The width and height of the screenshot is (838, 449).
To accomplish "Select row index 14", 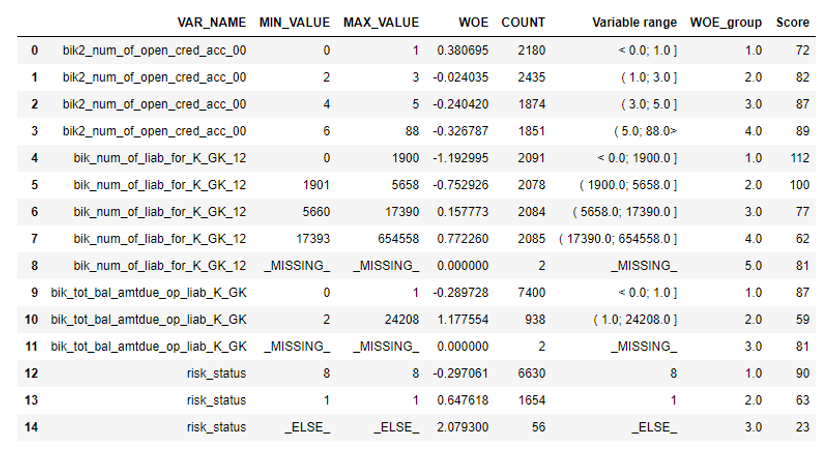I will tap(31, 427).
